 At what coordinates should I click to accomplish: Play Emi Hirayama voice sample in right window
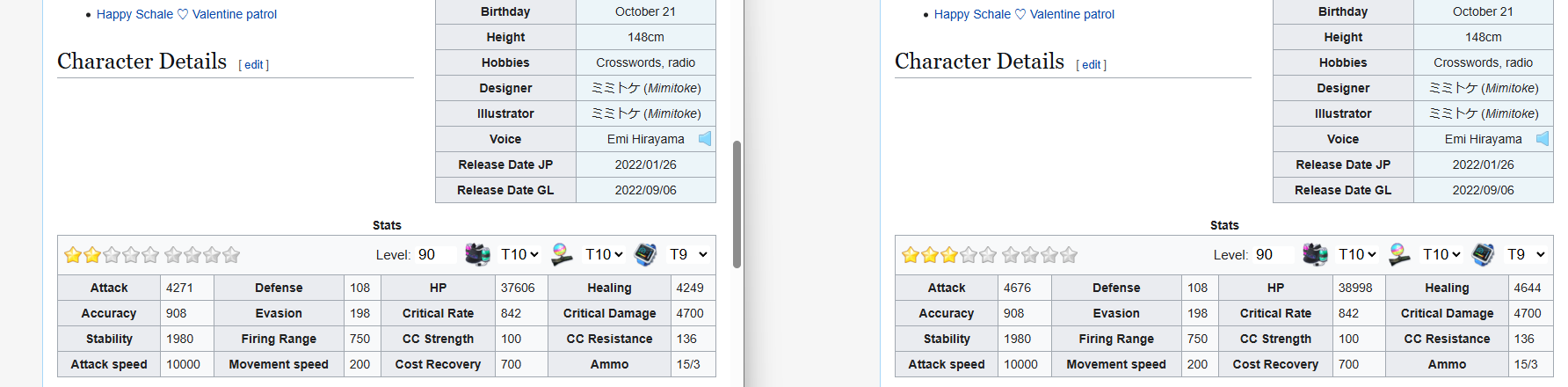[x=1543, y=139]
